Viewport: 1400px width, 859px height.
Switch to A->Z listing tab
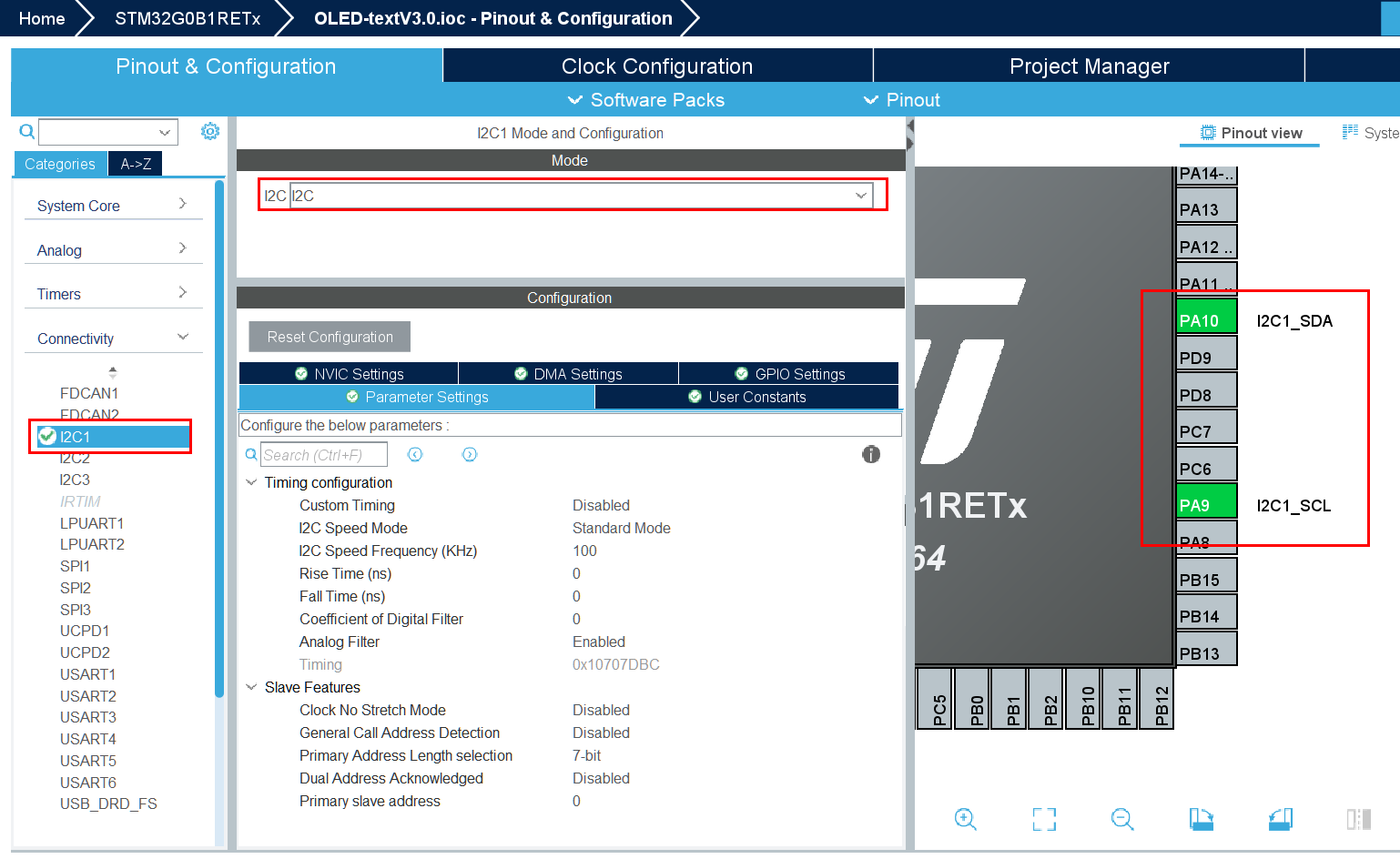coord(136,164)
